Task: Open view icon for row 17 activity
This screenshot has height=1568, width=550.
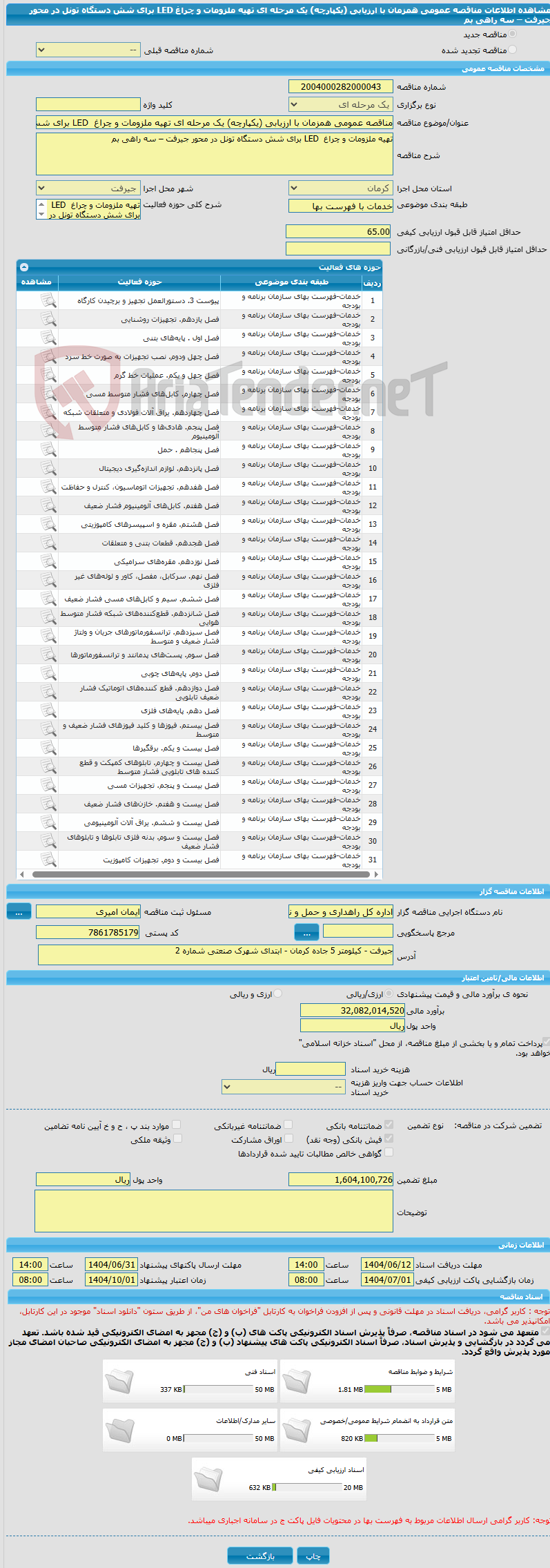Action: 48,599
